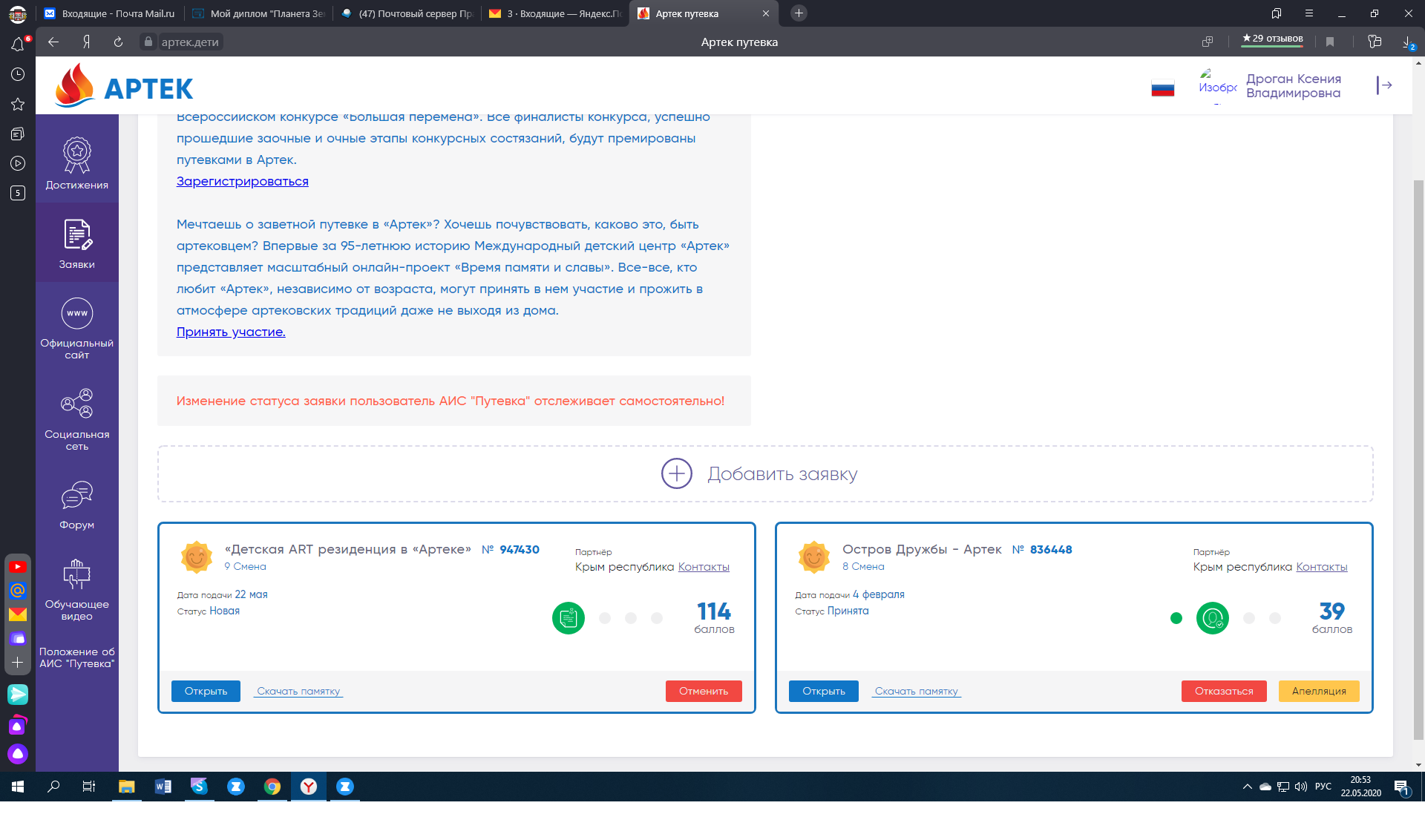Open Положение об АИС "Путевка" in the sidebar

tap(77, 657)
